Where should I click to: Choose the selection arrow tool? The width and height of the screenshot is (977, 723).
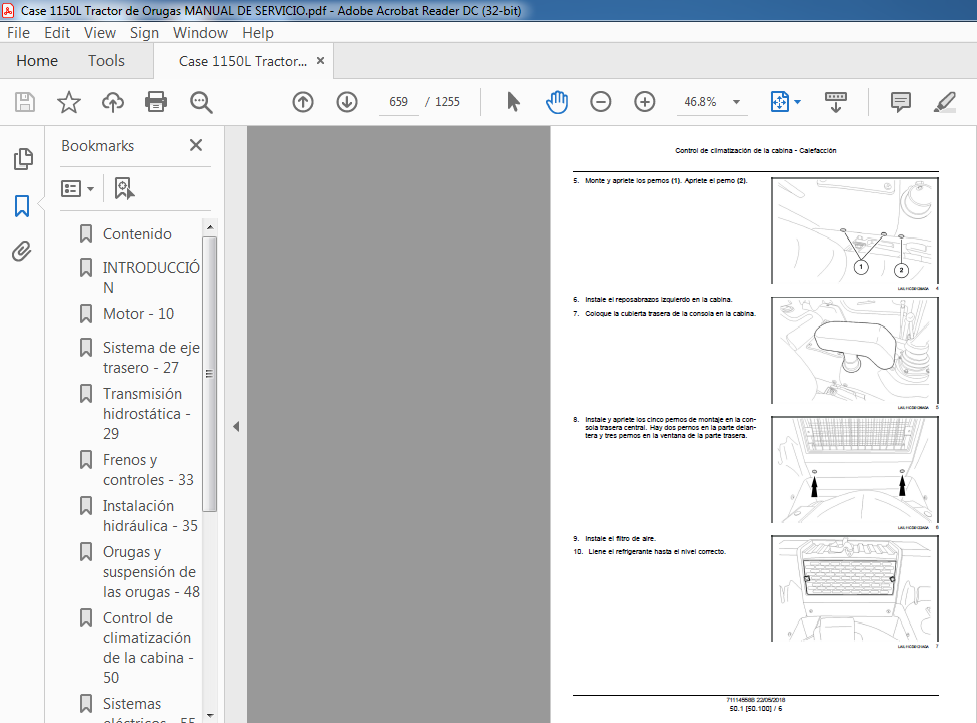(513, 102)
